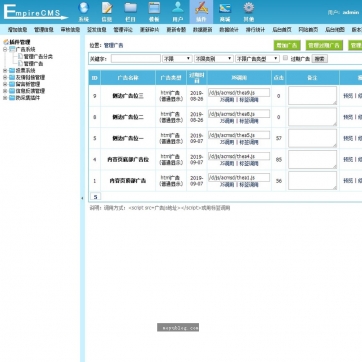This screenshot has height=362, width=362.
Task: Focus the 关键字 keyword input field
Action: [136, 59]
